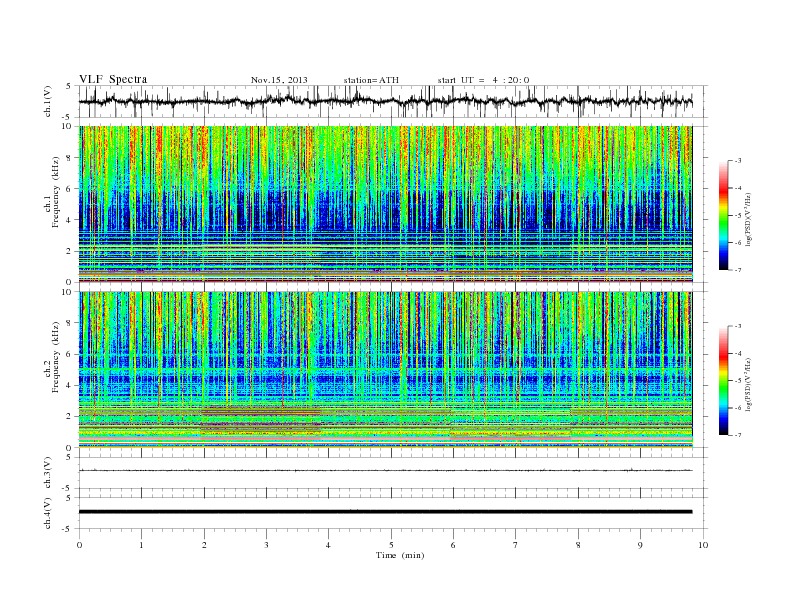Screen dimensions: 792x612
Task: Click the thin ch.3 voltage trace
Action: (385, 471)
